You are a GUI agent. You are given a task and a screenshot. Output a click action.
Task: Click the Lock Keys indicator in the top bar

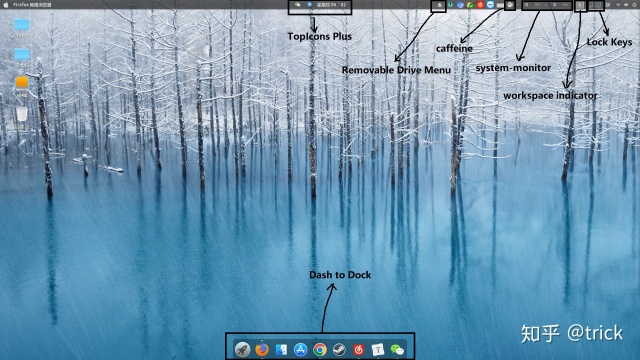click(x=596, y=5)
